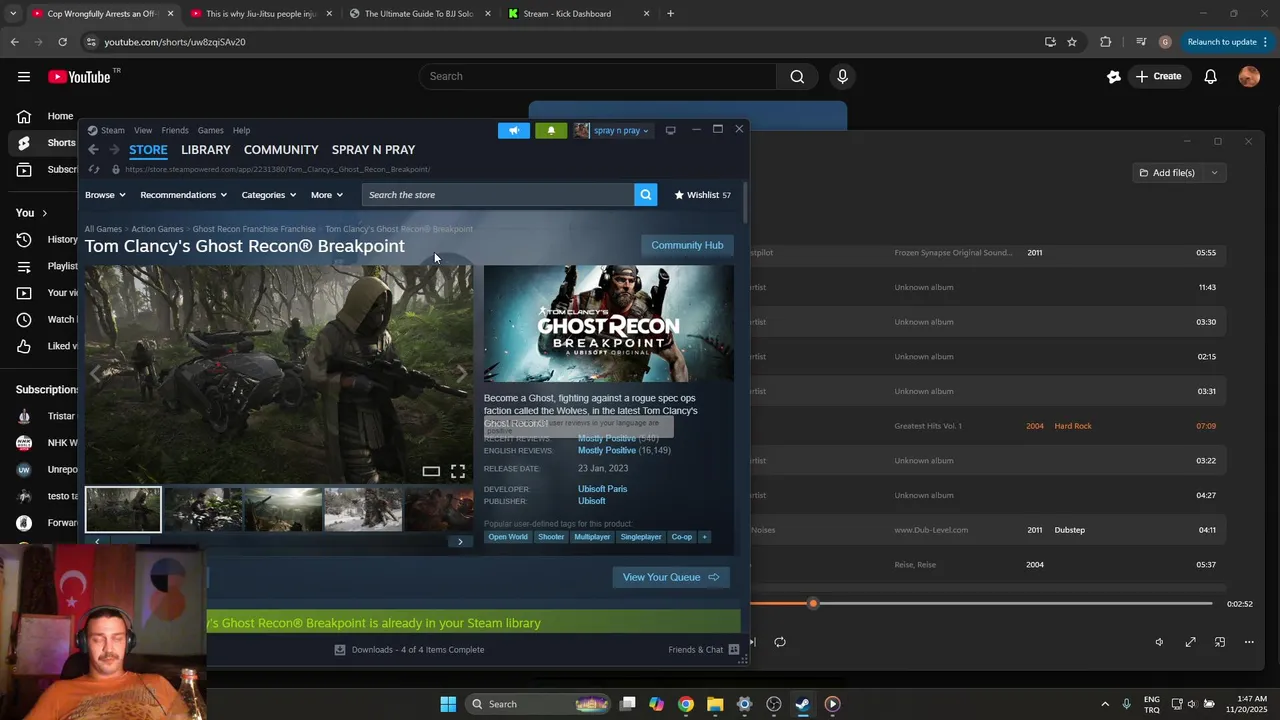Viewport: 1280px width, 720px height.
Task: Switch to the LIBRARY tab in Steam
Action: 206,150
